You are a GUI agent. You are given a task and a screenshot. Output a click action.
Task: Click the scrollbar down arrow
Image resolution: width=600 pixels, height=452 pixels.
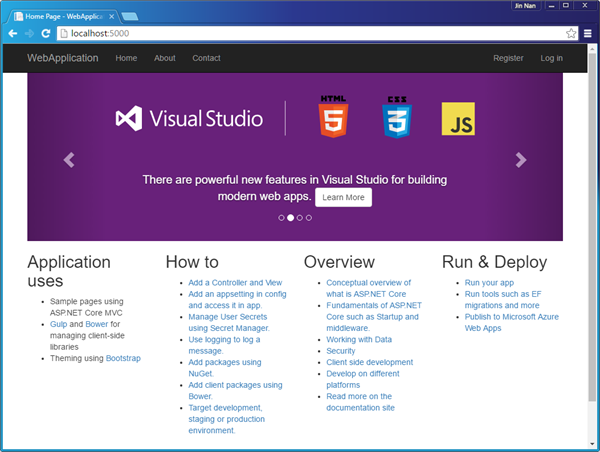coord(592,444)
